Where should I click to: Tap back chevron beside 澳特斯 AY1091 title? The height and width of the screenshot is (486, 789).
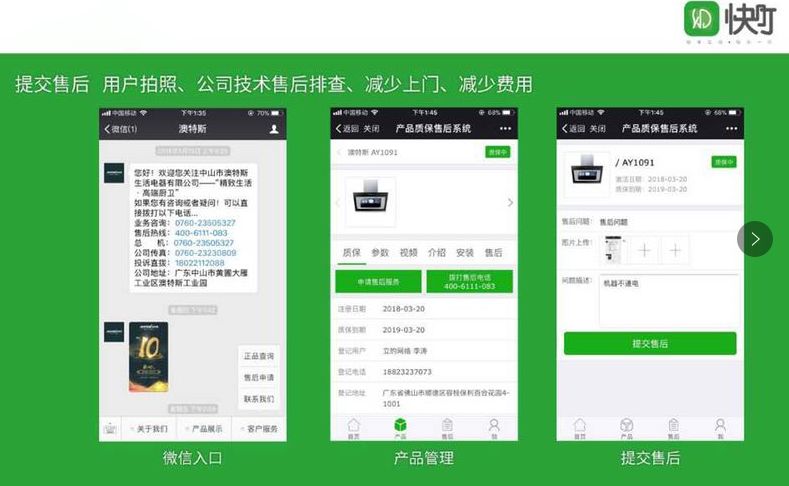[x=339, y=152]
